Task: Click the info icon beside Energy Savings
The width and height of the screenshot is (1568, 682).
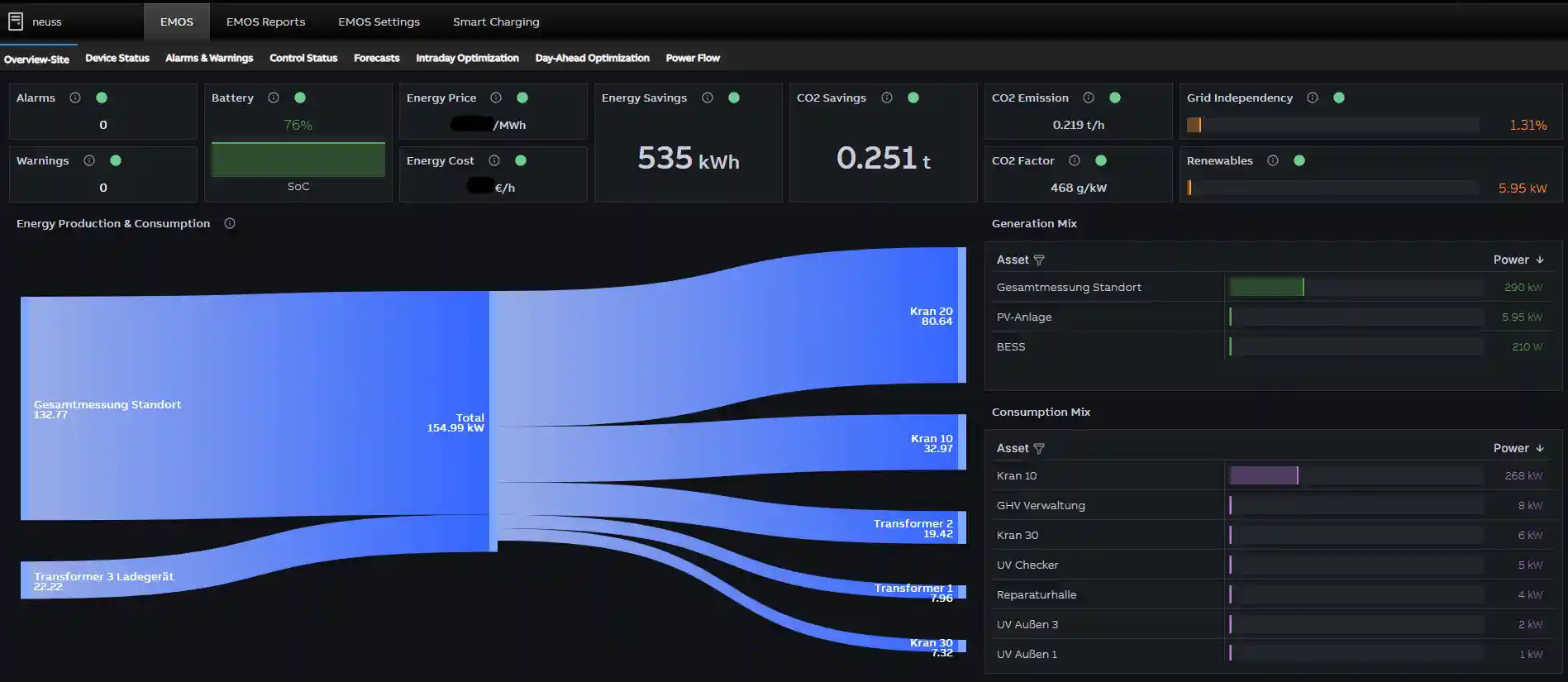Action: [x=708, y=98]
